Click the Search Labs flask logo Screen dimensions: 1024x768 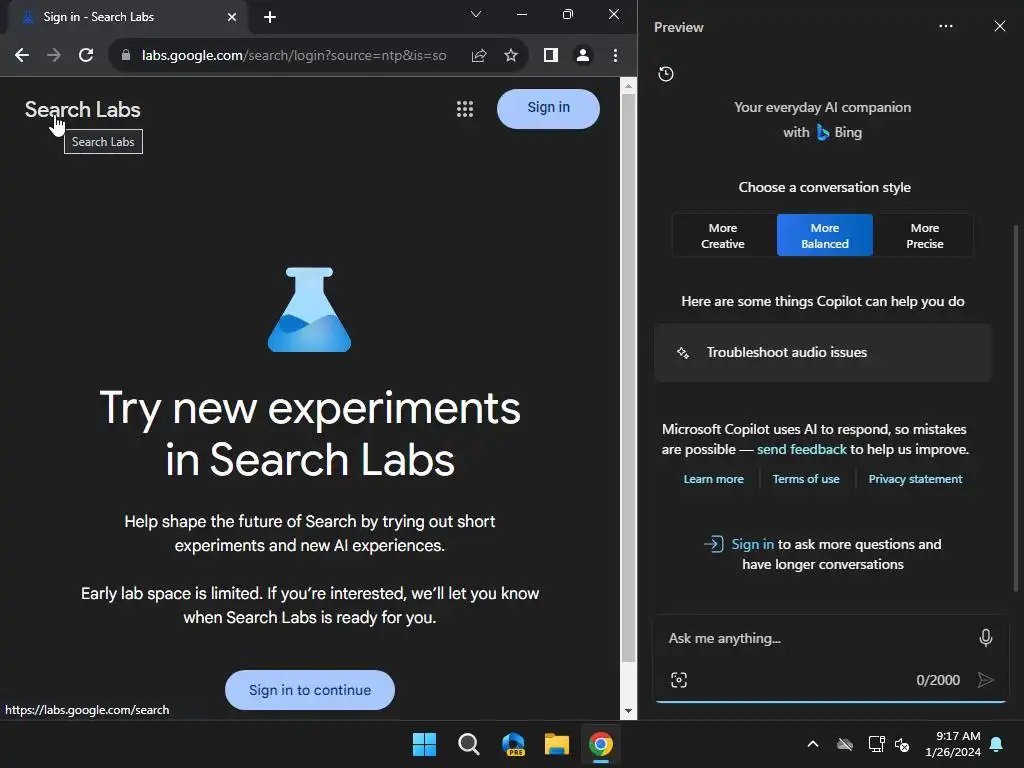coord(310,310)
